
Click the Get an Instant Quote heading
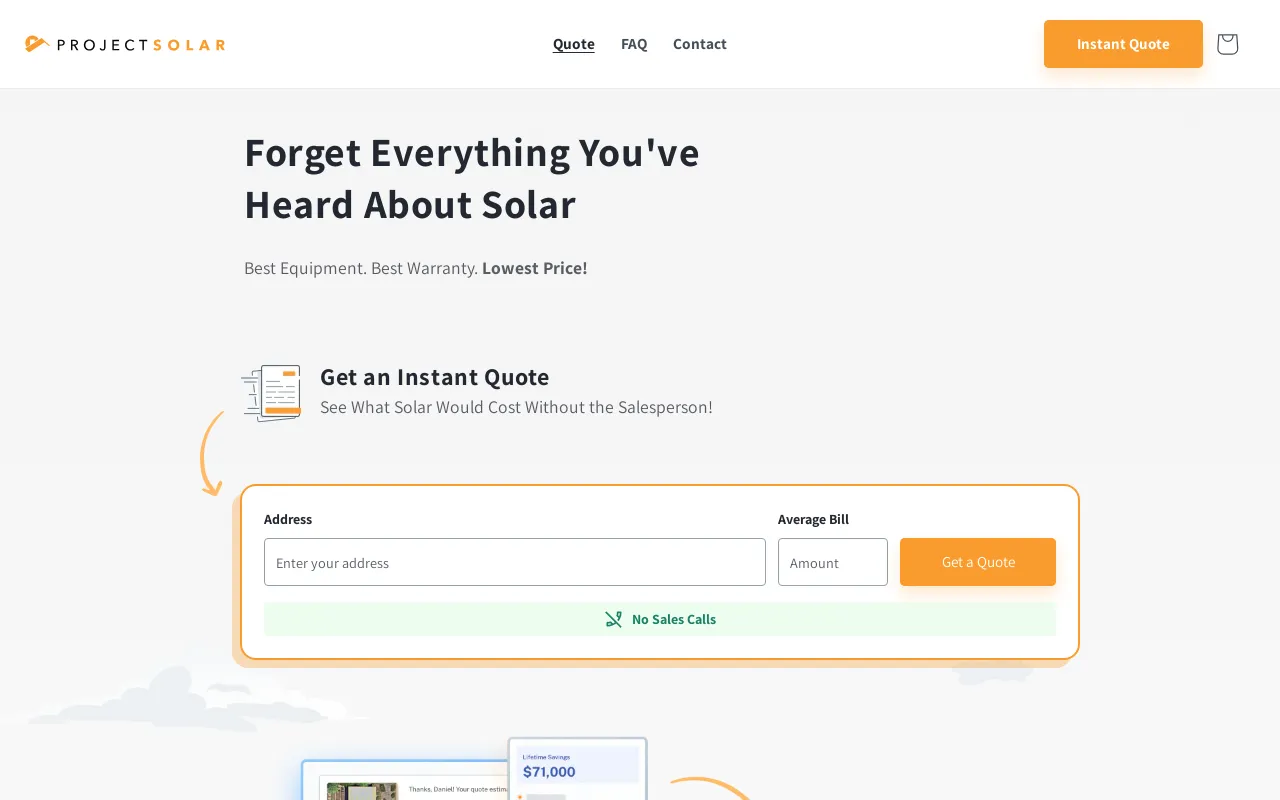click(x=434, y=377)
